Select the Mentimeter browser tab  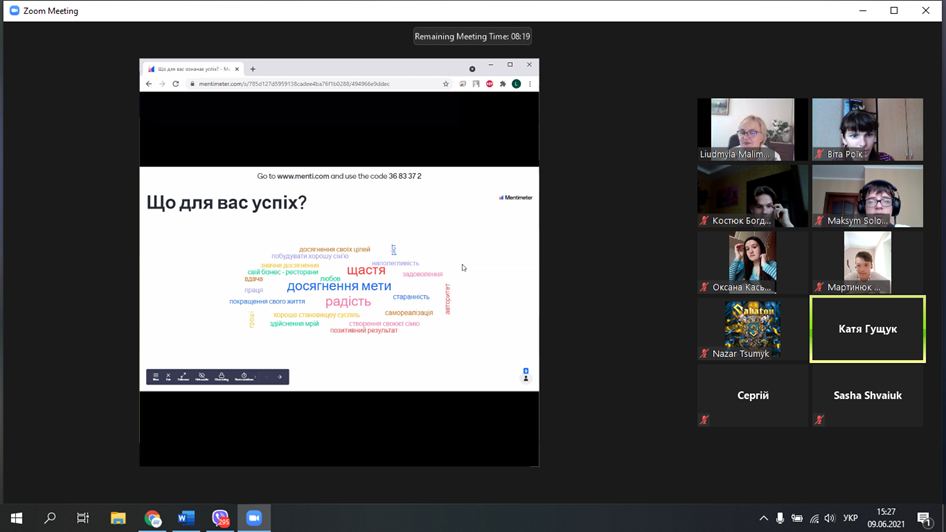(193, 69)
